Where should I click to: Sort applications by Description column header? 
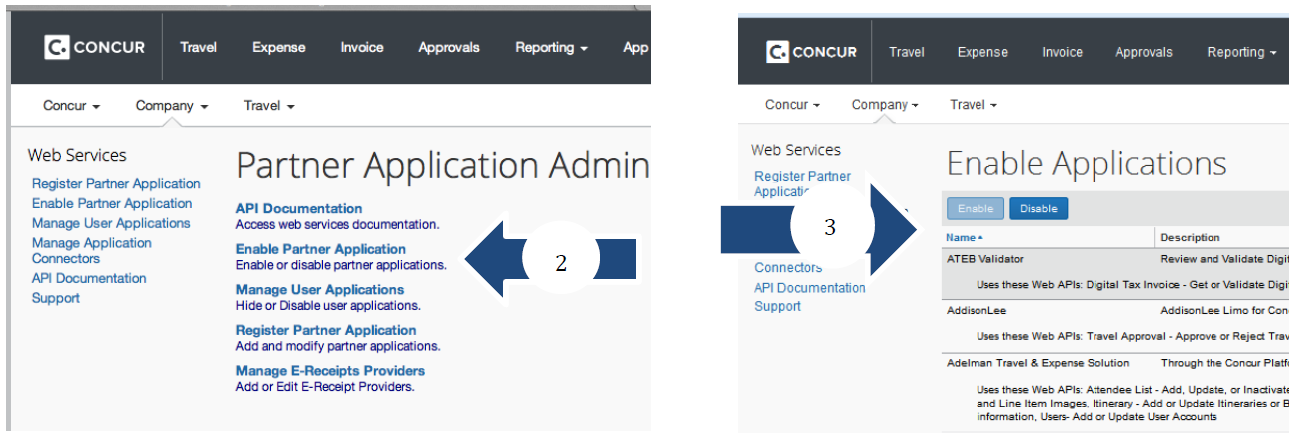tap(1190, 237)
